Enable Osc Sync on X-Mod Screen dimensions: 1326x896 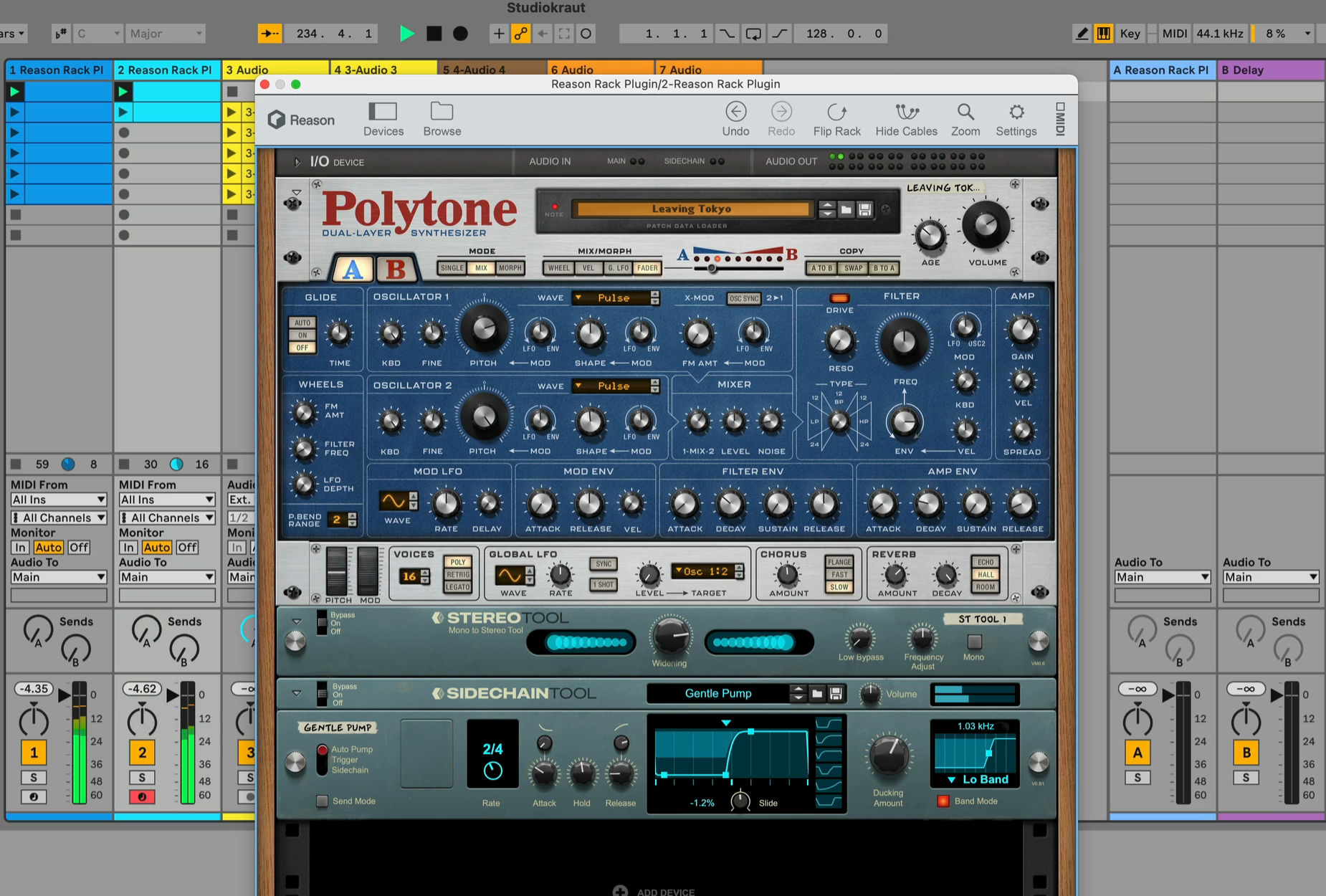tap(743, 298)
